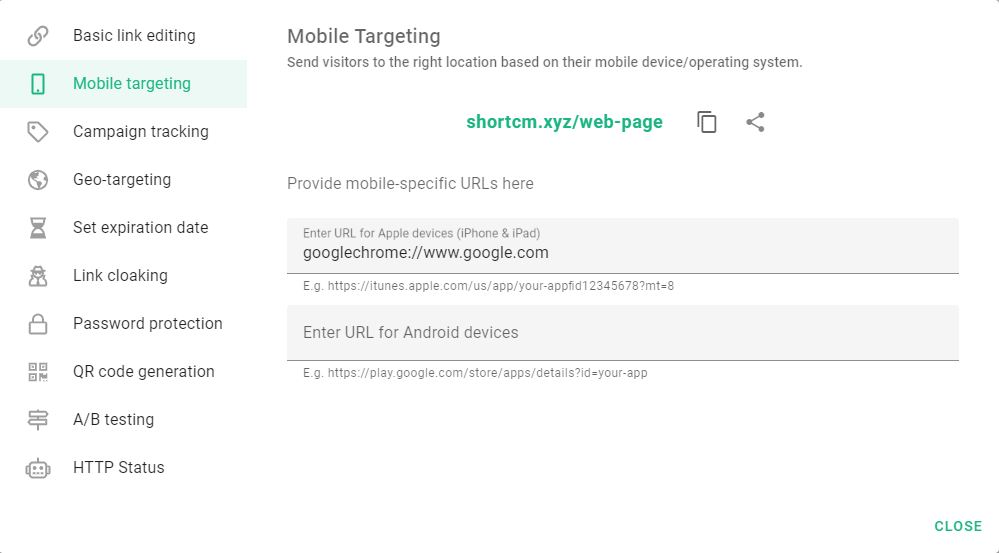
Task: Select the Geo-targeting menu item
Action: (x=122, y=180)
